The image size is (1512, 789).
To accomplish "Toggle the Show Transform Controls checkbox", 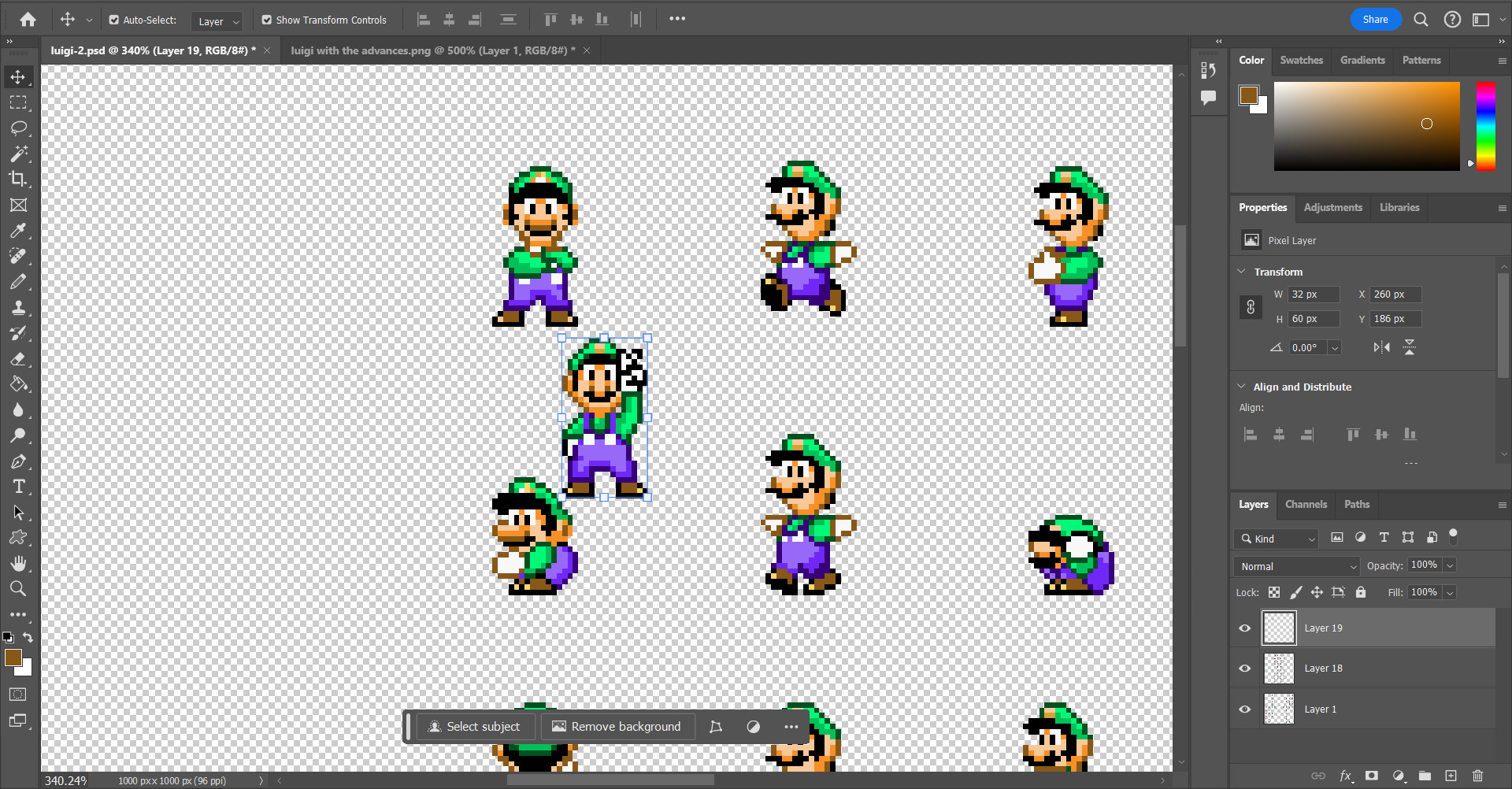I will [x=267, y=20].
